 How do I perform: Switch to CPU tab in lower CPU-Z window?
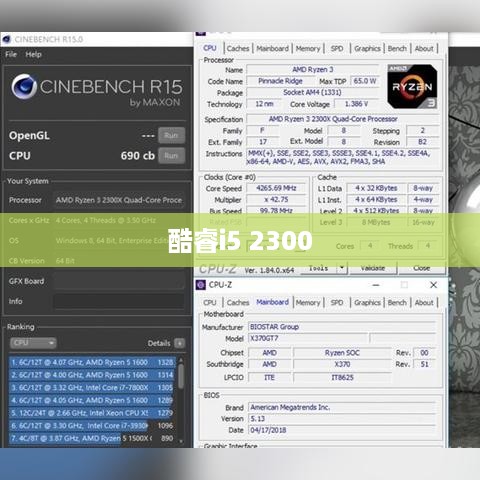pyautogui.click(x=210, y=303)
